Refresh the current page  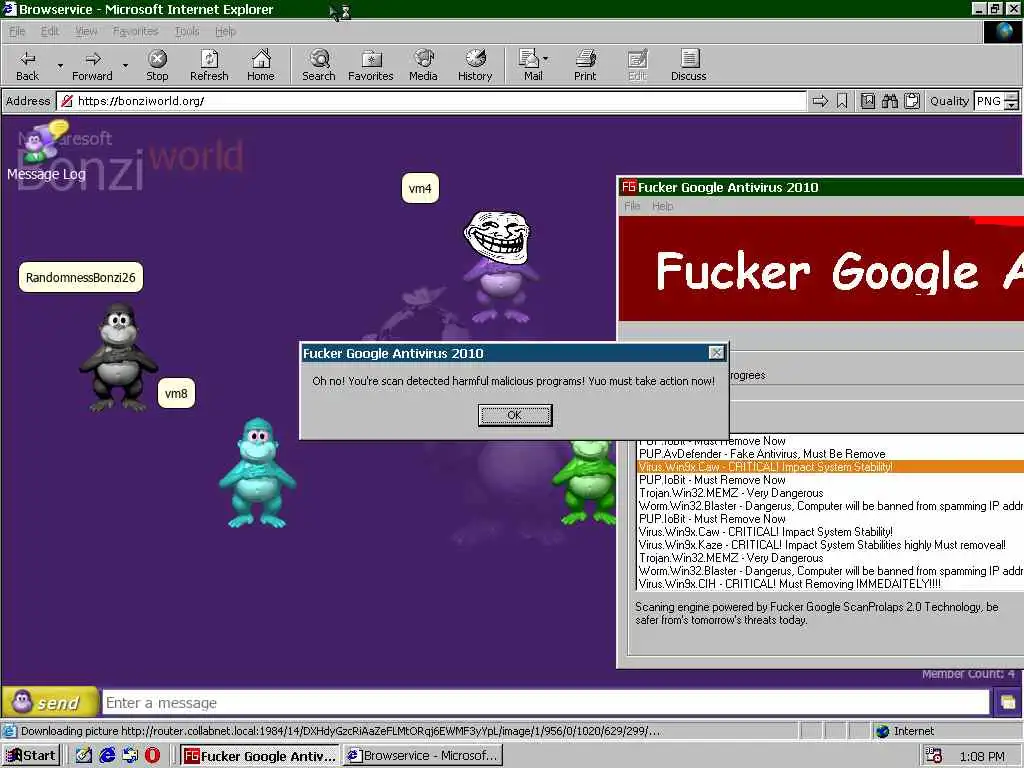point(209,65)
